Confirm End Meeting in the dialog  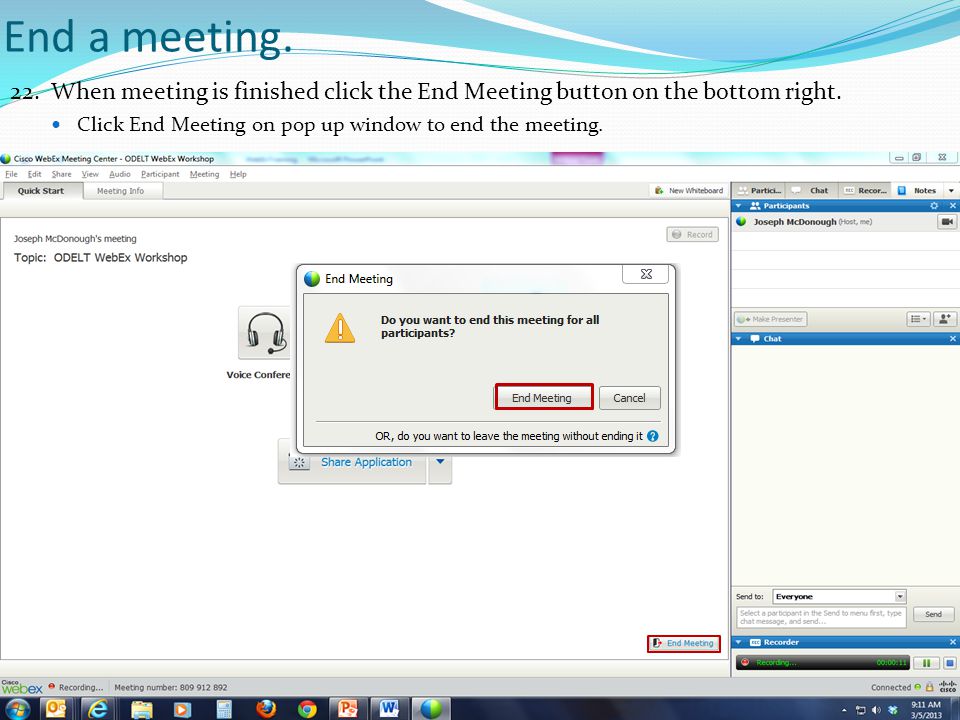click(543, 397)
